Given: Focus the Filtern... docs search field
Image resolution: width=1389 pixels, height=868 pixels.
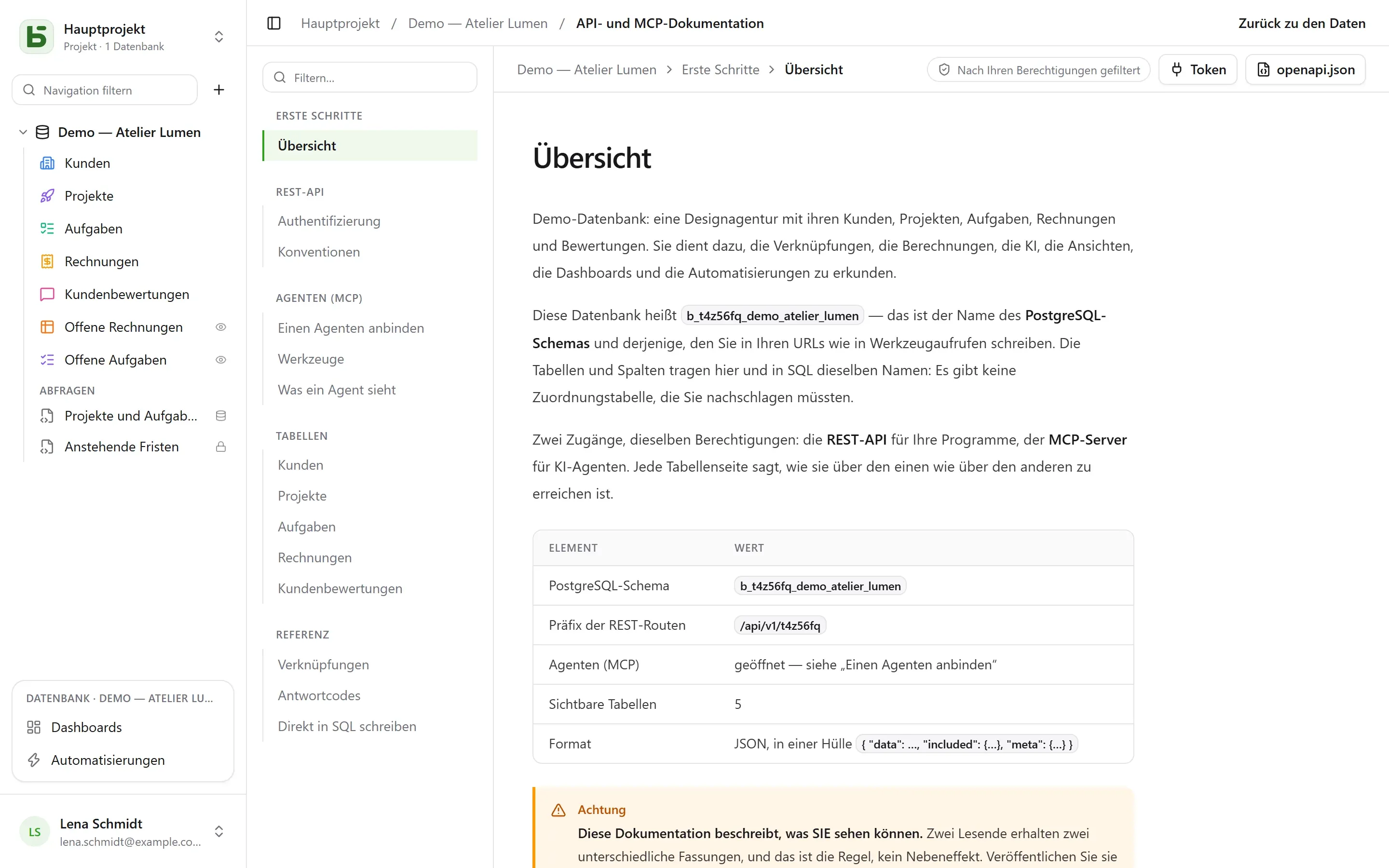Looking at the screenshot, I should click(x=370, y=78).
